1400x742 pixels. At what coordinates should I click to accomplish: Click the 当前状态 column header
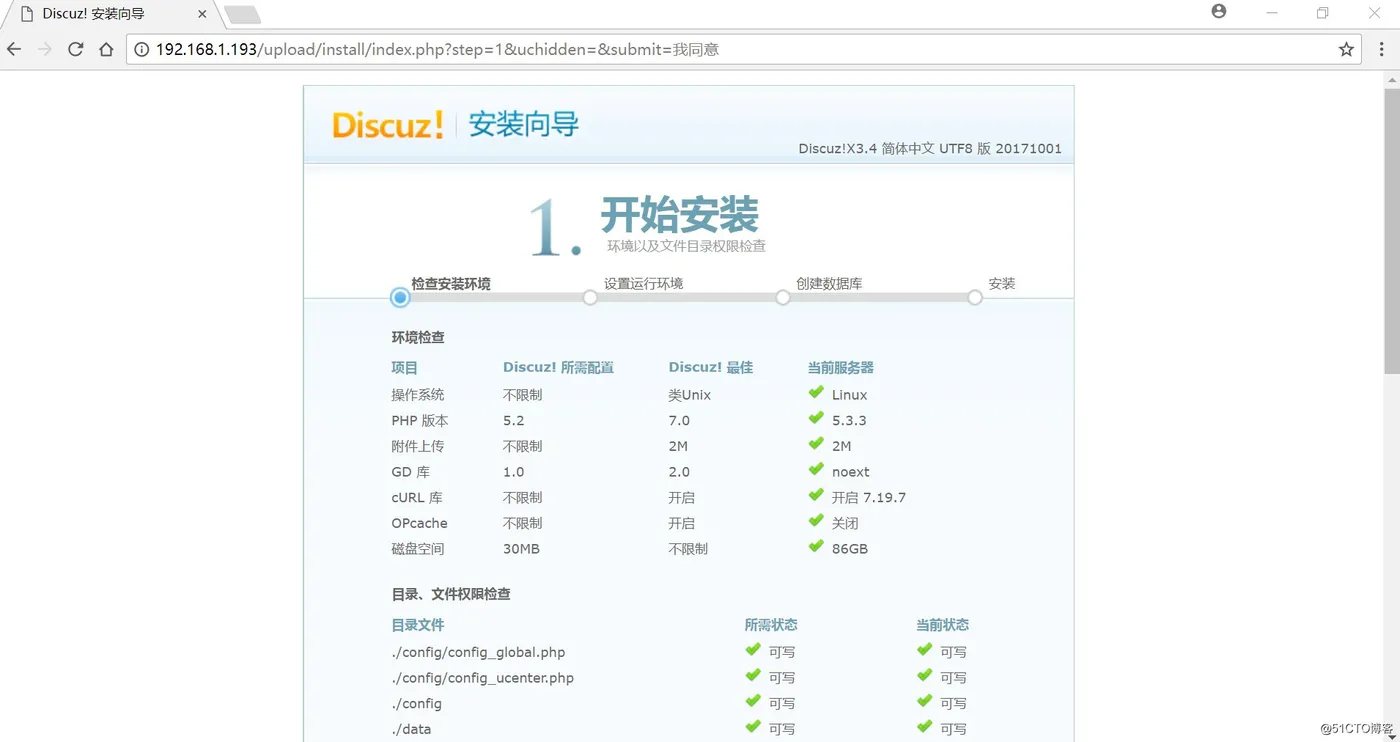[x=943, y=624]
